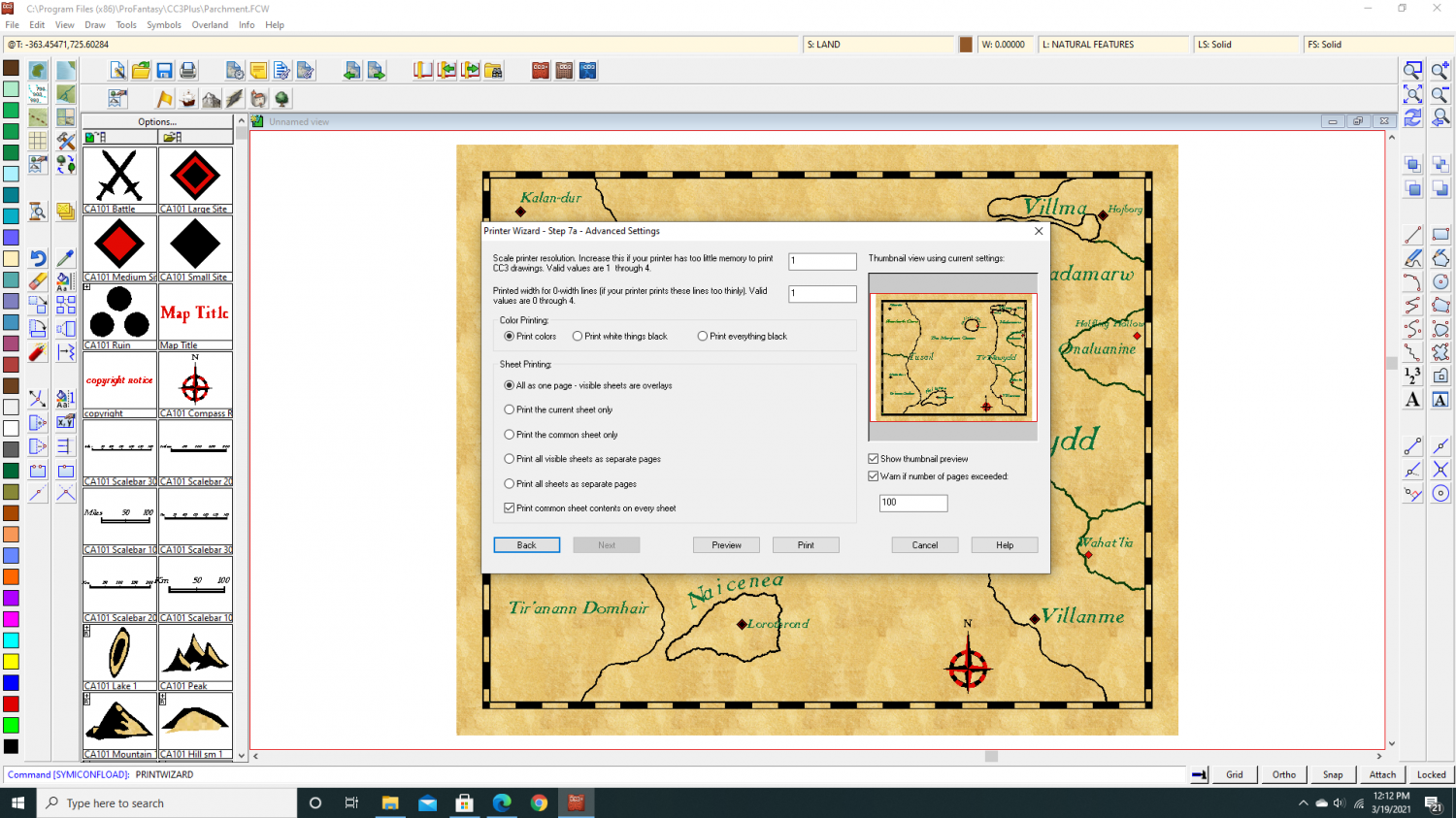Click the Zoom Out magnifier icon
This screenshot has width=1456, height=818.
coord(1440,94)
